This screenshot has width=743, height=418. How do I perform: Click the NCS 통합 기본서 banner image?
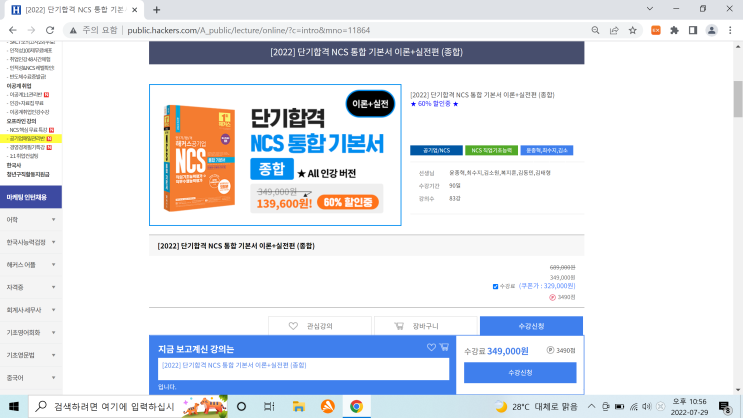point(275,155)
